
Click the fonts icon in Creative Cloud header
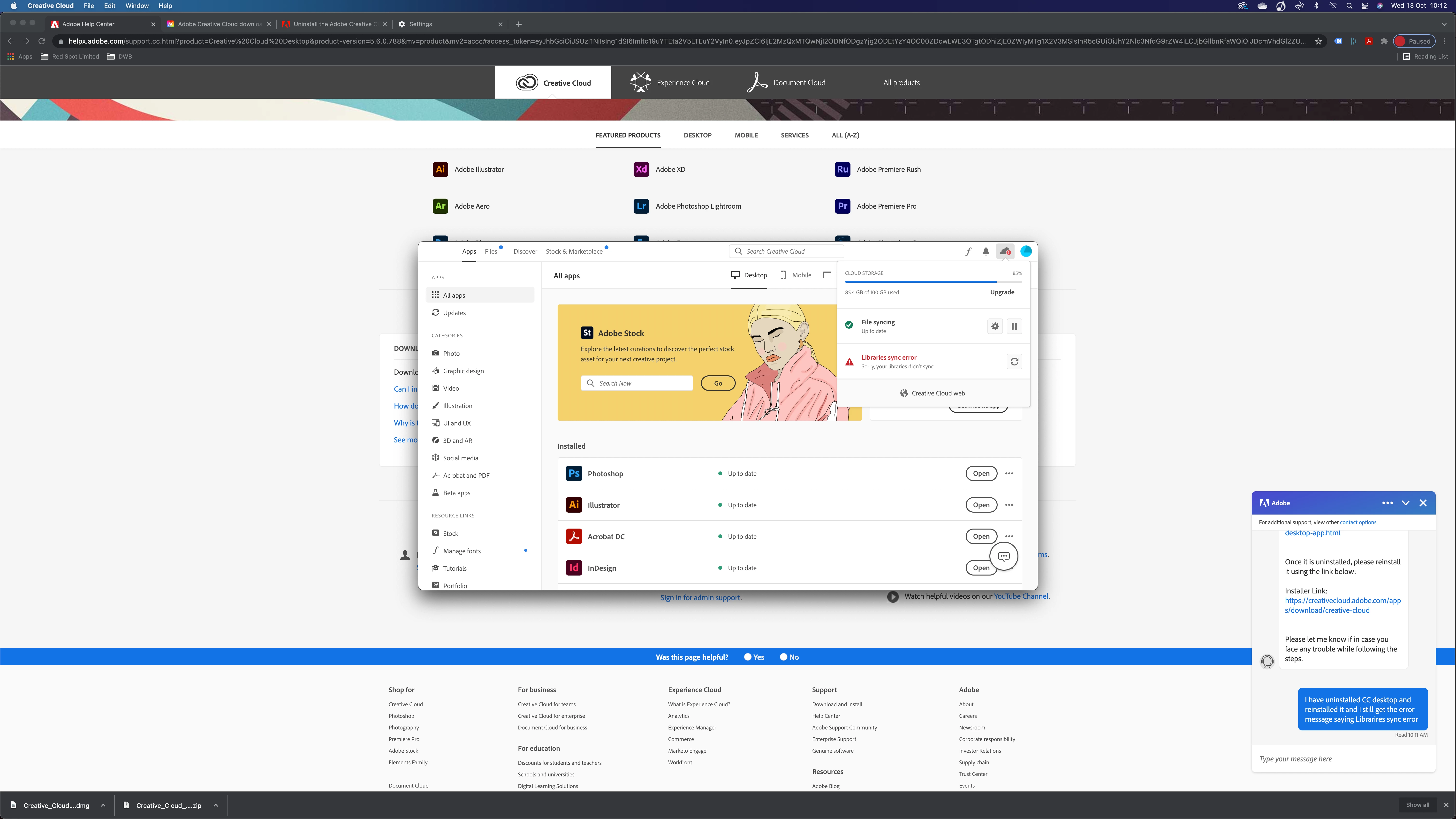(x=968, y=251)
